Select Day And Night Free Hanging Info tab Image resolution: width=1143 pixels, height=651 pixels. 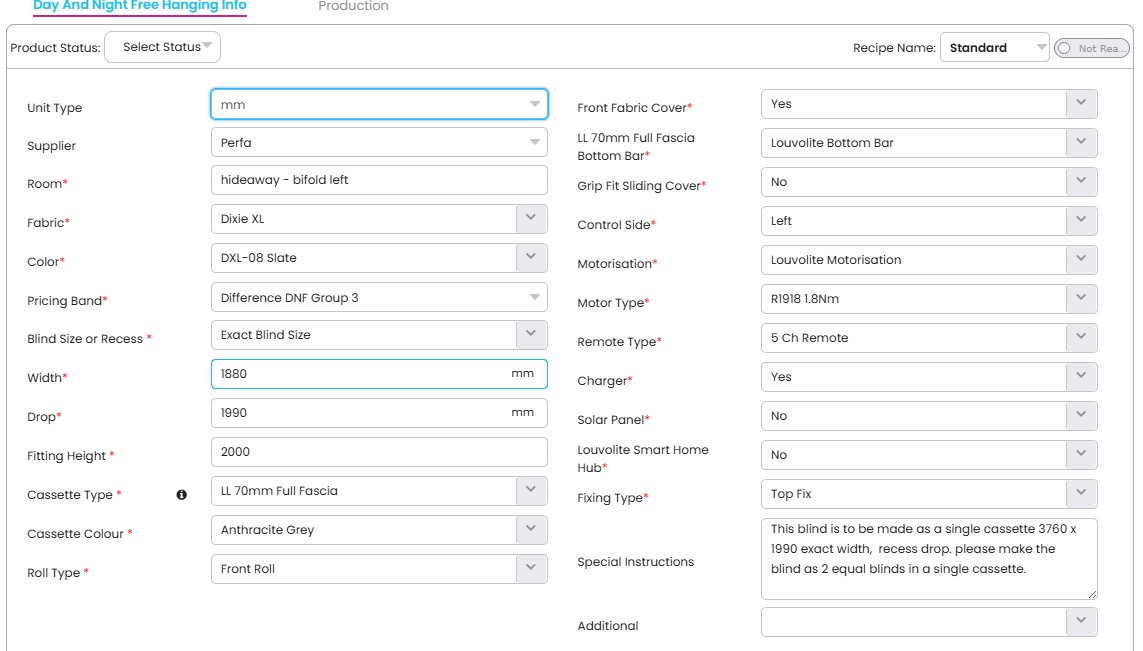click(x=140, y=7)
